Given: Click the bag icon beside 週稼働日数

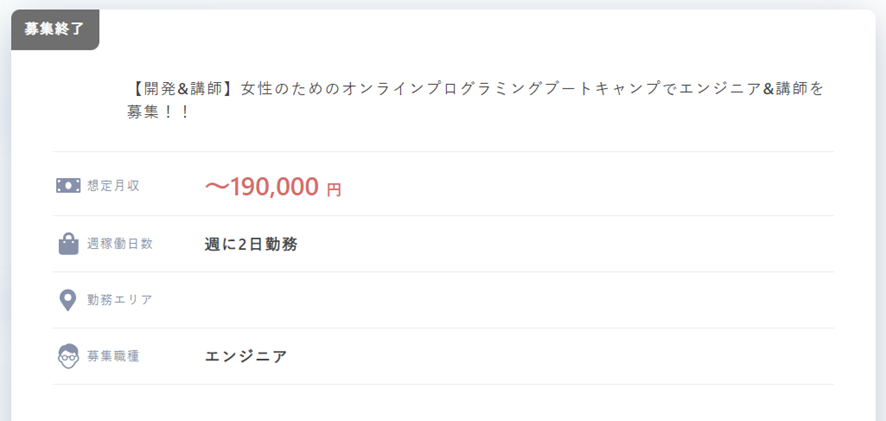Looking at the screenshot, I should click(x=68, y=244).
